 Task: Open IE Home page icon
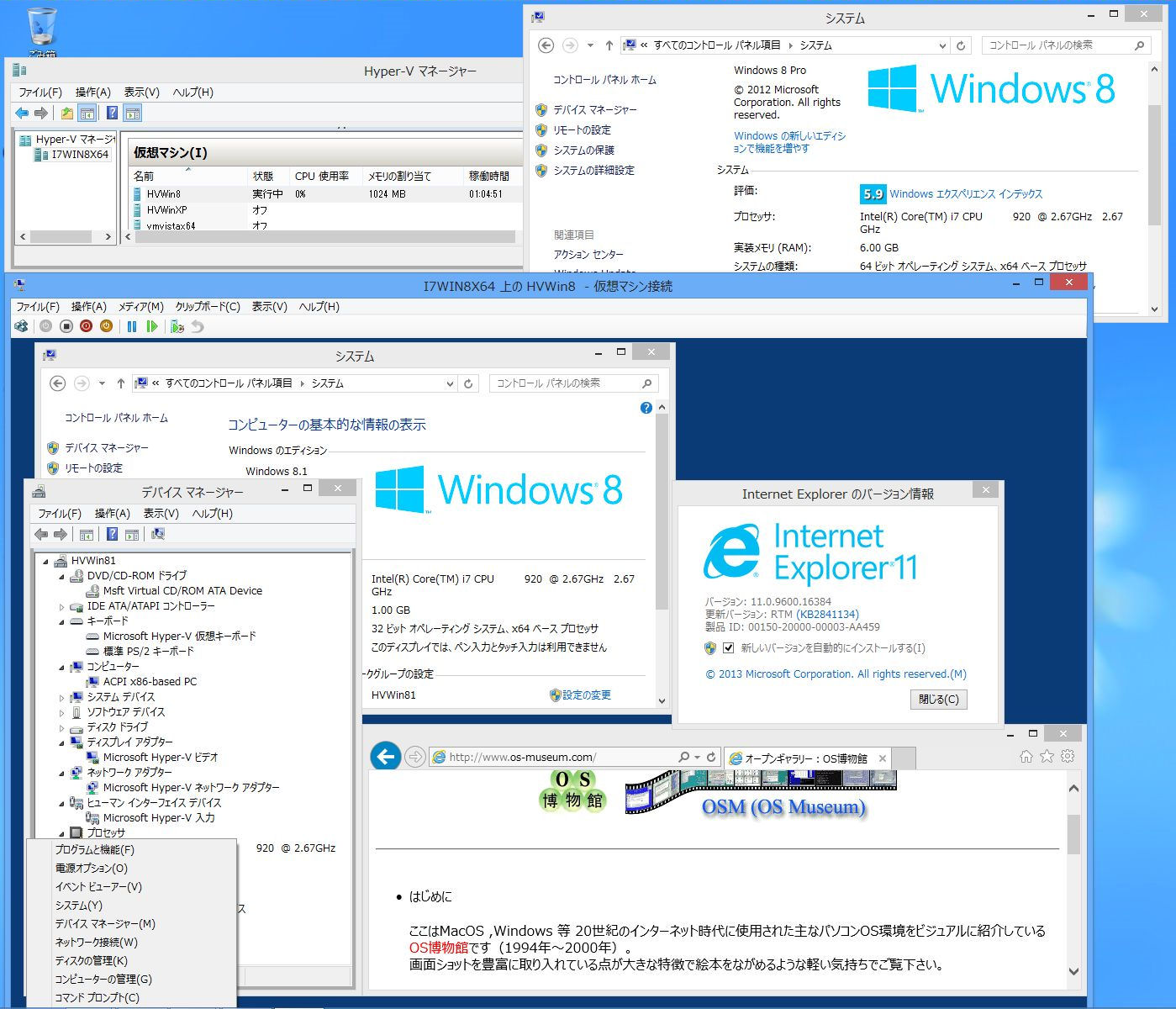pos(1026,757)
